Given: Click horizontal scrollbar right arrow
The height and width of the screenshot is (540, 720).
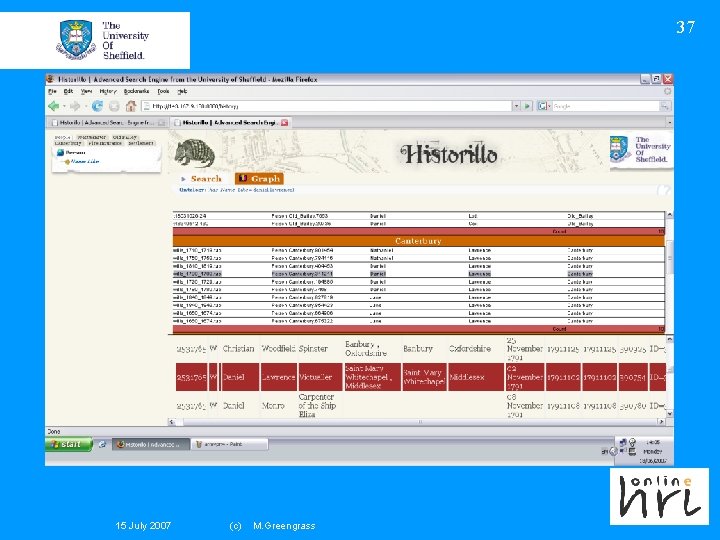Looking at the screenshot, I should 661,422.
